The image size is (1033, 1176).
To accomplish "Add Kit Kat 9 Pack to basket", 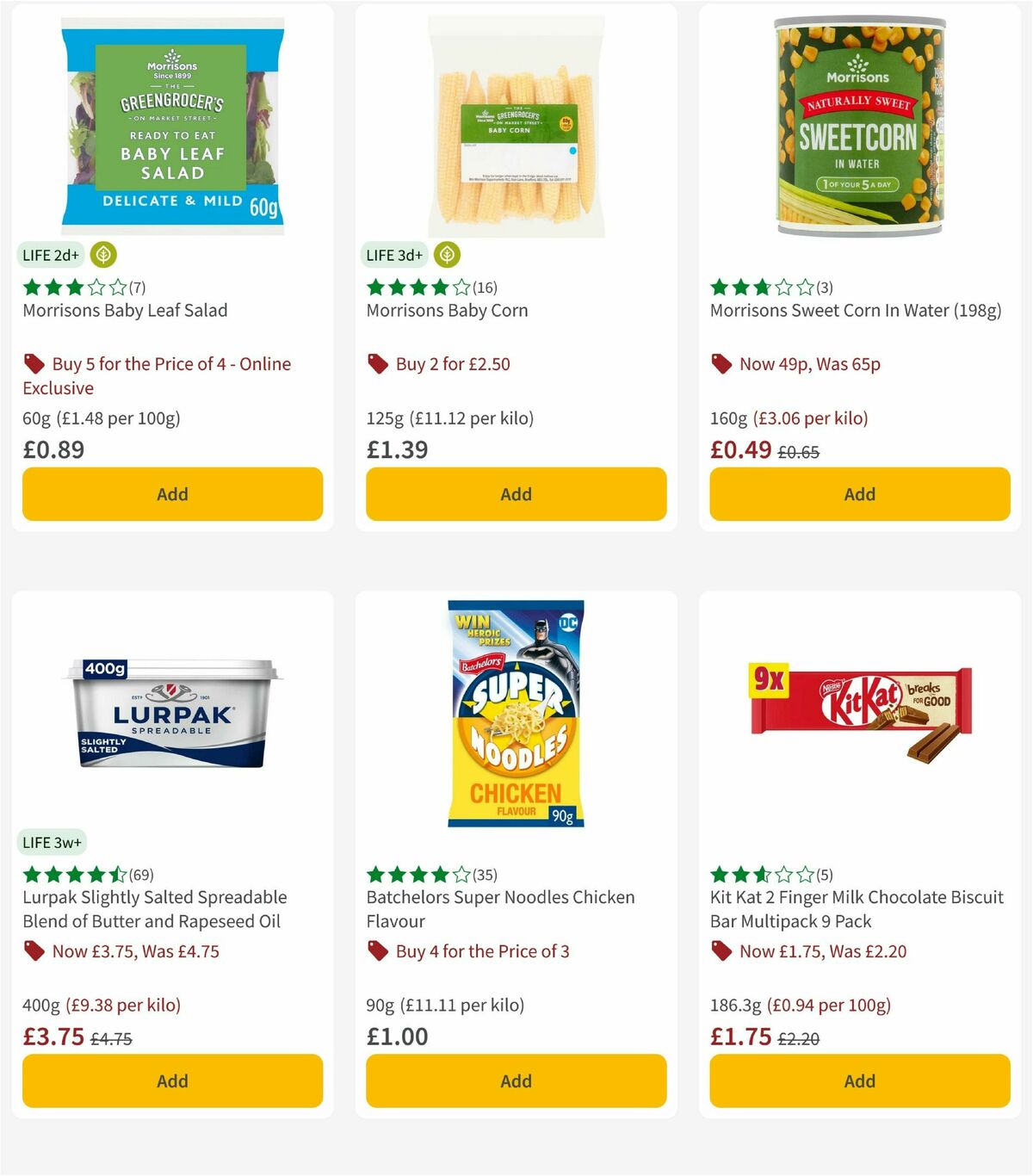I will [859, 1081].
